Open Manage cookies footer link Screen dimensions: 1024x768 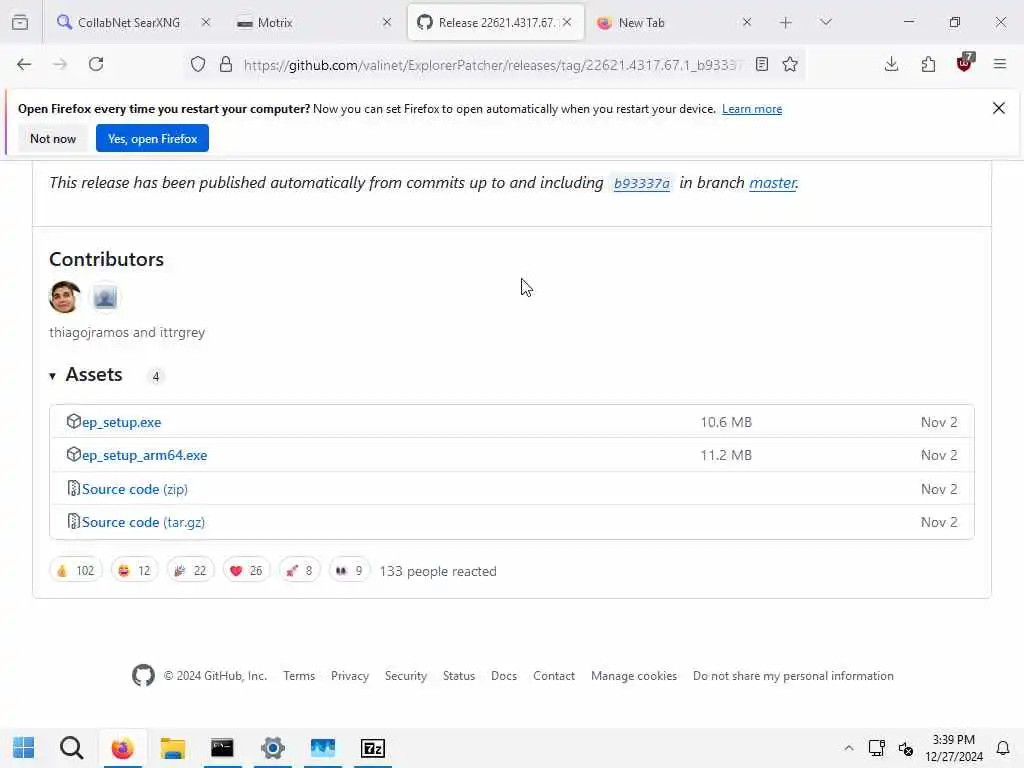(633, 676)
